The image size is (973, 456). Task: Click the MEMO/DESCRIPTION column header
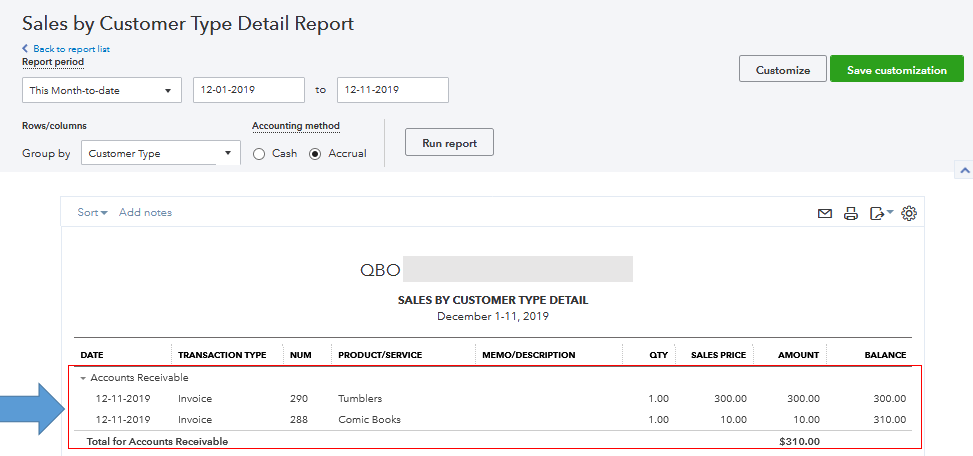coord(529,355)
